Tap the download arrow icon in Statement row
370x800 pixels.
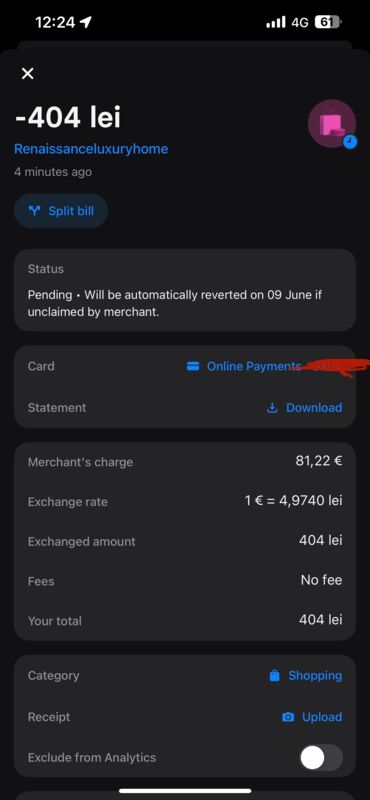(273, 408)
